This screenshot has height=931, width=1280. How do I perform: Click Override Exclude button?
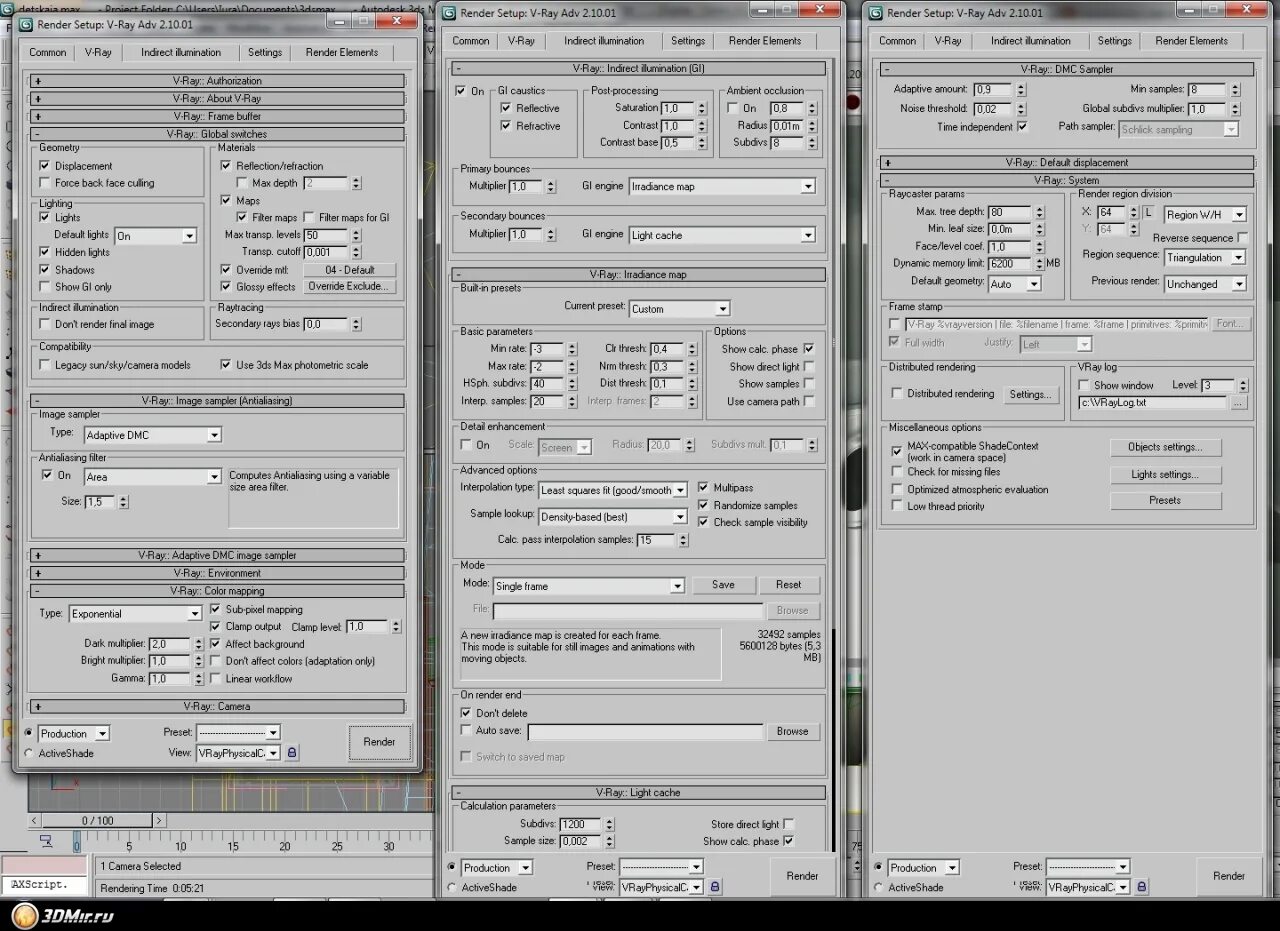click(347, 287)
